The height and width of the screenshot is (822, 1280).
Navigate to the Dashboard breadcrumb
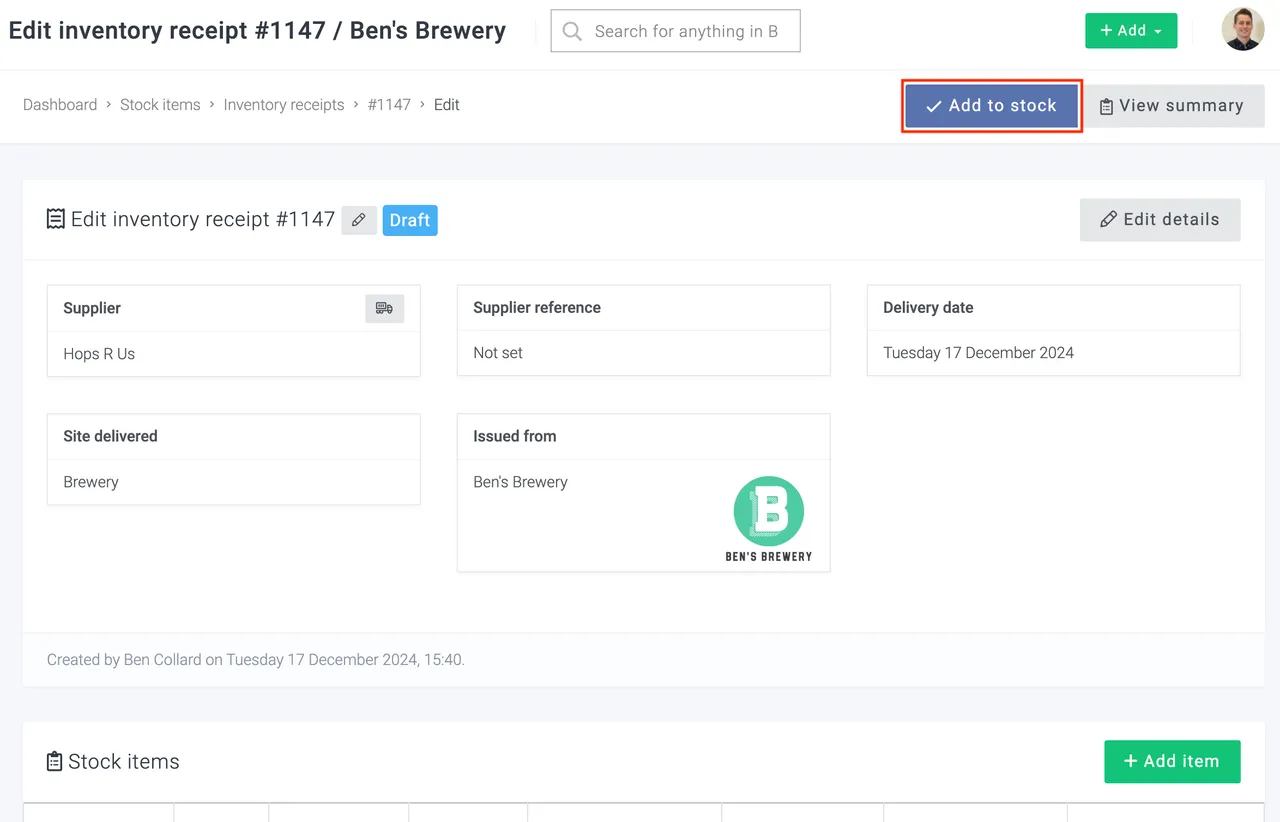[x=60, y=104]
